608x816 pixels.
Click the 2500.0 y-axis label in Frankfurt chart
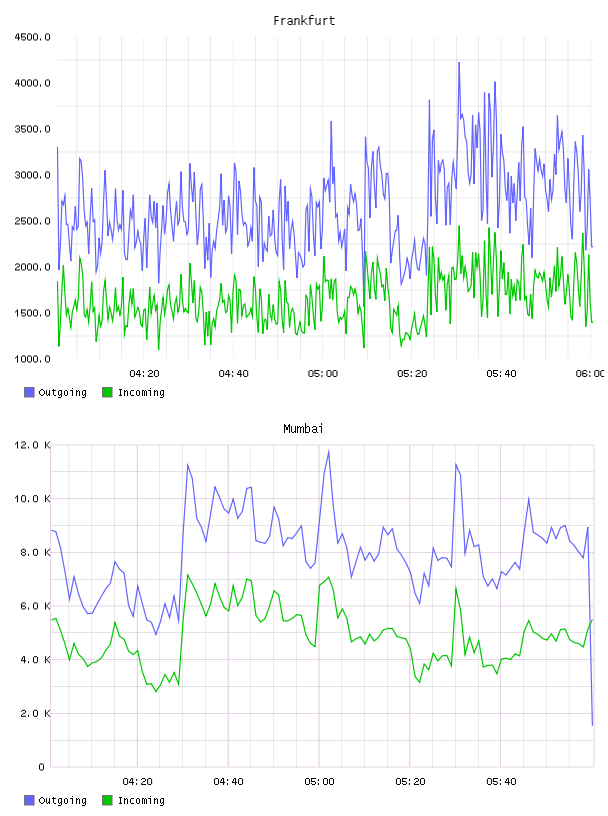(x=32, y=221)
